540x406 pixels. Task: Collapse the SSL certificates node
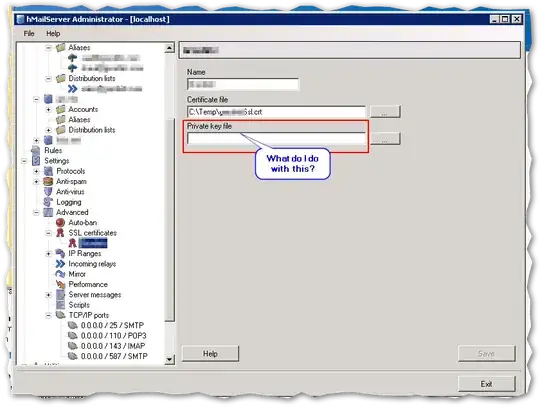click(x=49, y=233)
